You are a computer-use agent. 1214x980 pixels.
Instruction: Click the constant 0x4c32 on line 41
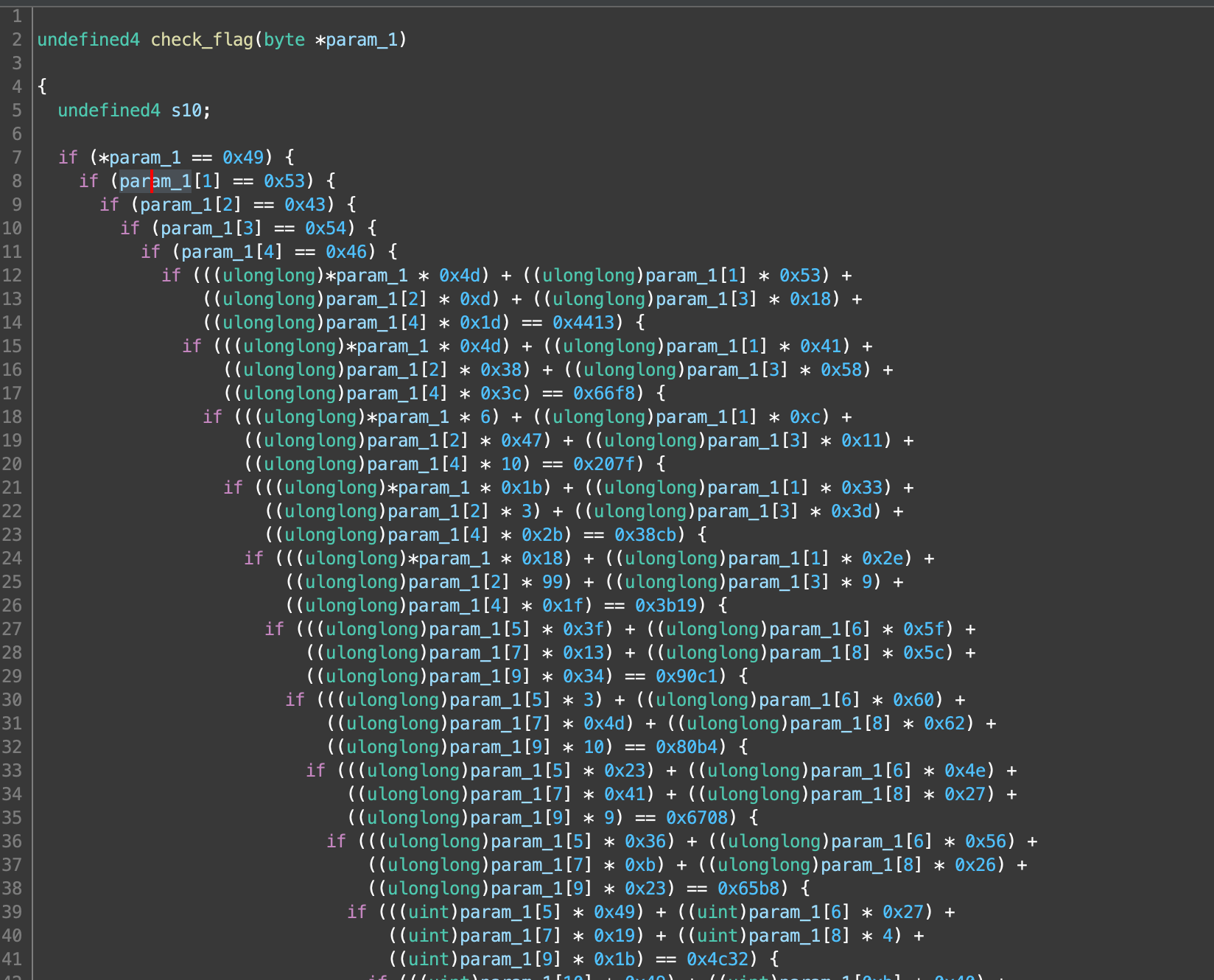click(x=717, y=959)
